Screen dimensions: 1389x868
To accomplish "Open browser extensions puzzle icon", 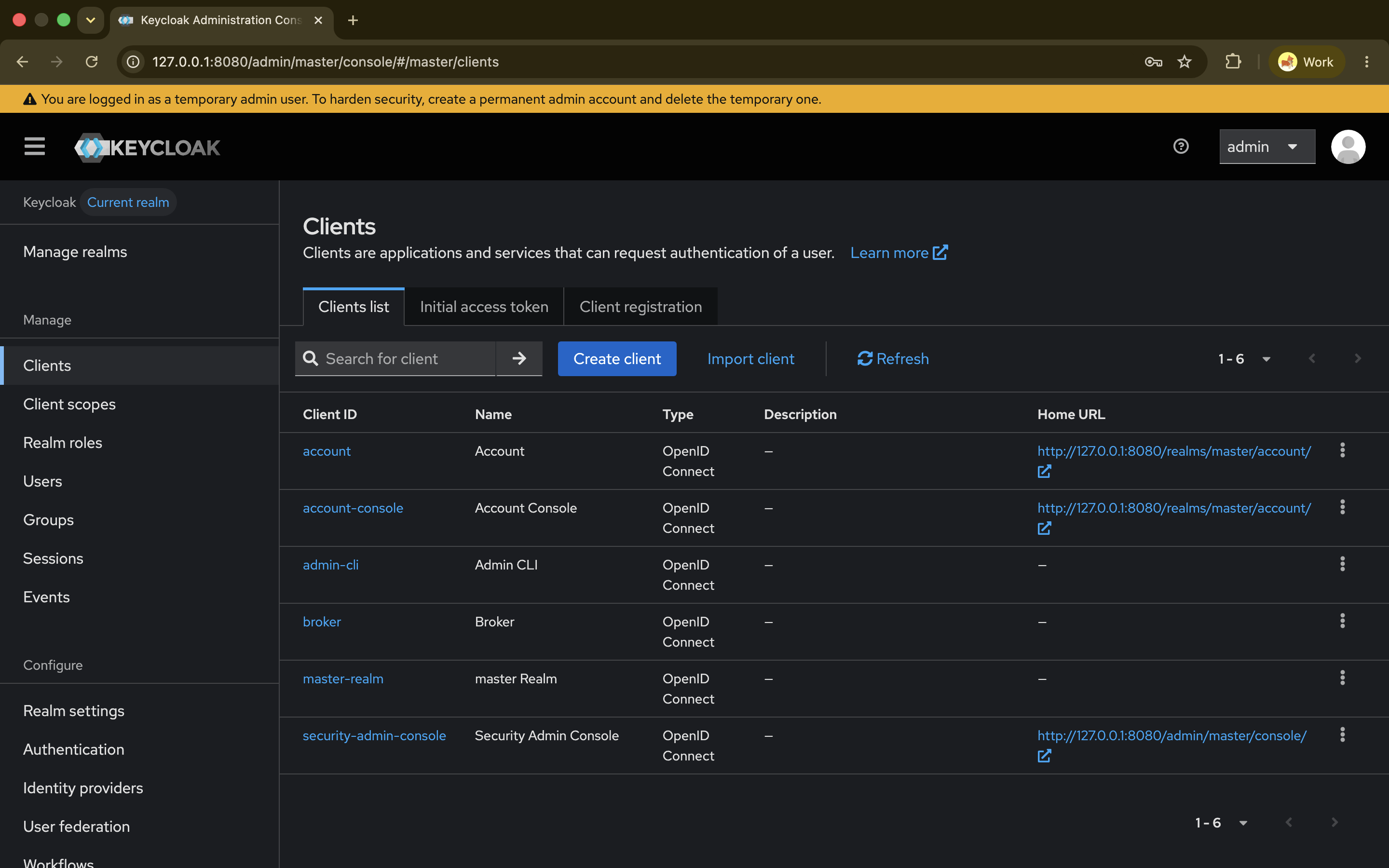I will pyautogui.click(x=1233, y=61).
